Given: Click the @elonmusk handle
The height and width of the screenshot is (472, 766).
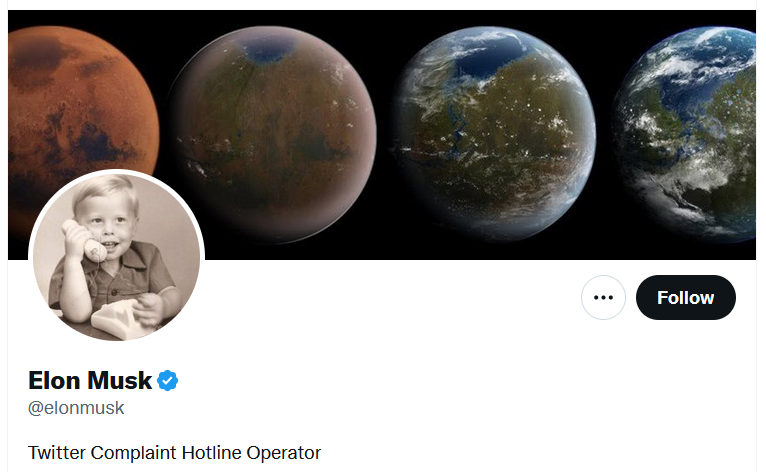Looking at the screenshot, I should click(76, 408).
